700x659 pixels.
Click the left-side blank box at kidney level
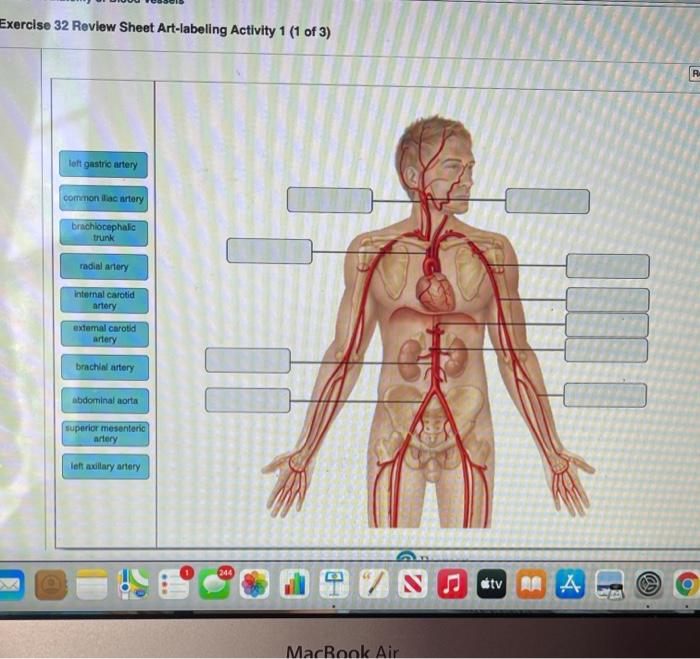(248, 360)
